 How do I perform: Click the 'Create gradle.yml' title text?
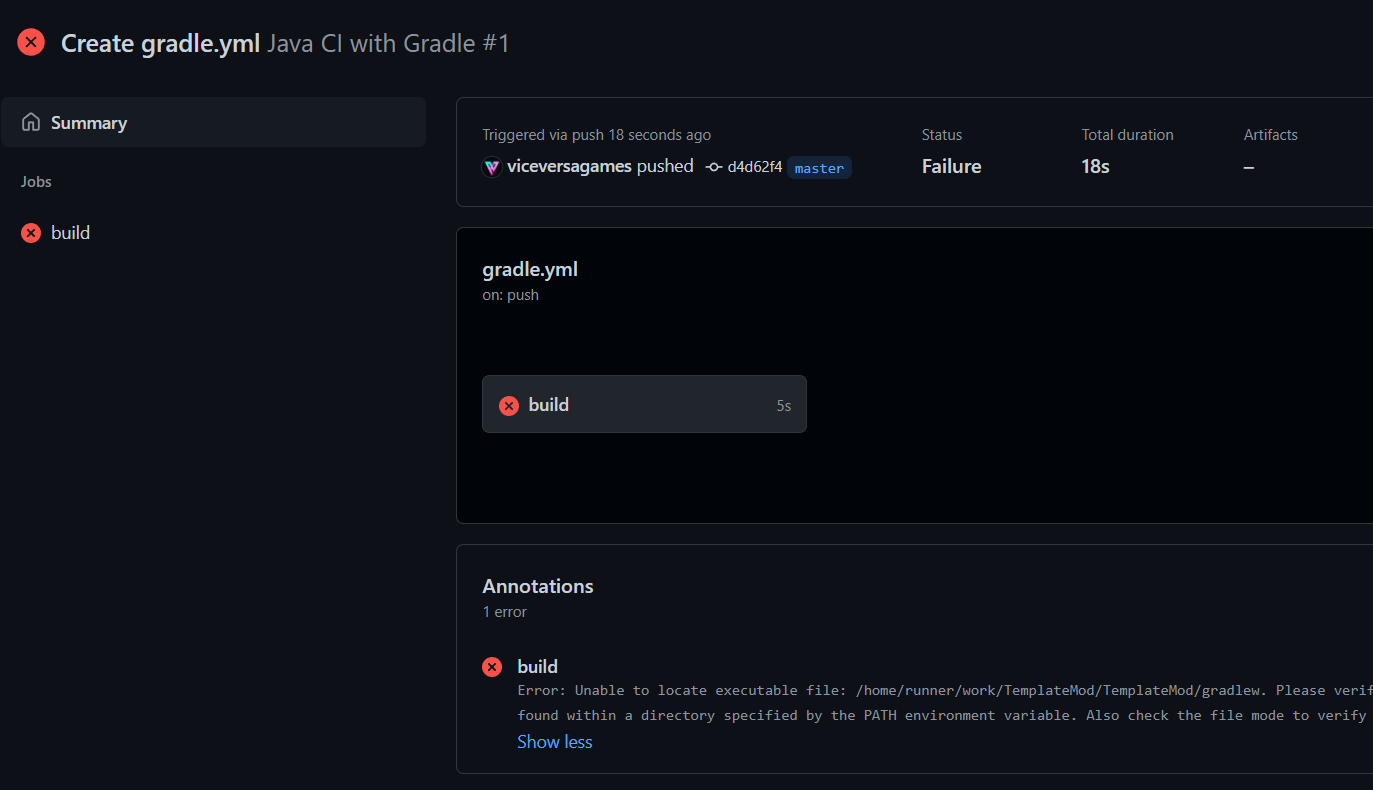[161, 43]
